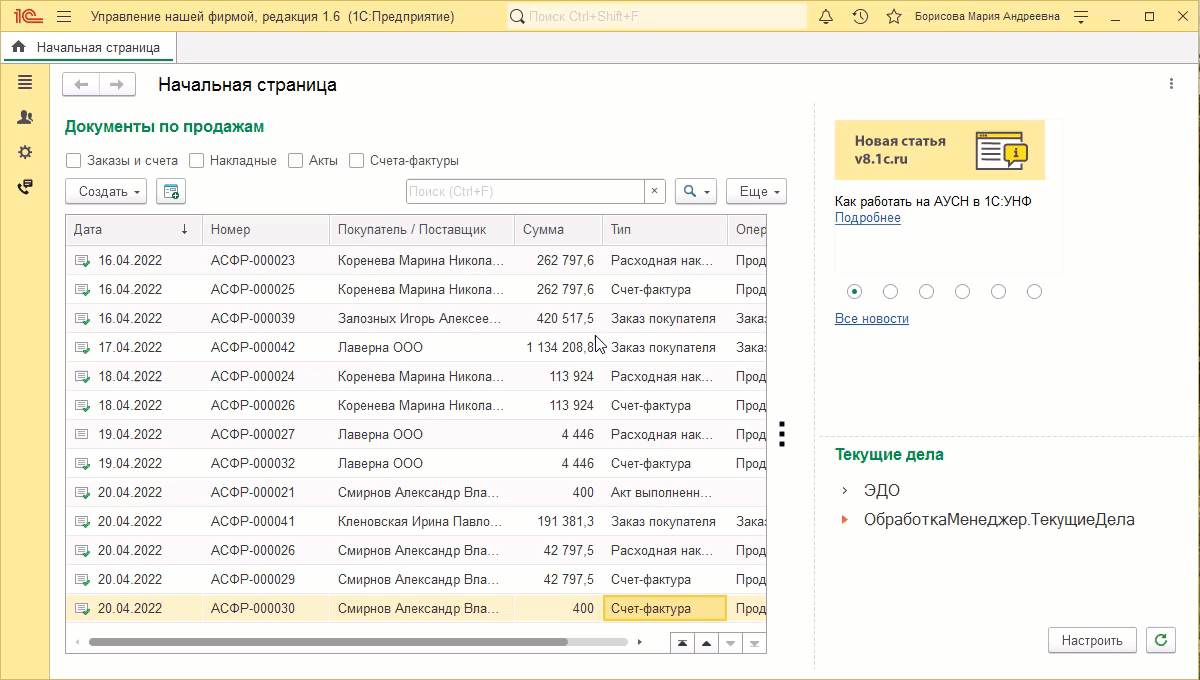Check the Счета-фактуры checkbox
This screenshot has height=680, width=1200.
pos(356,161)
